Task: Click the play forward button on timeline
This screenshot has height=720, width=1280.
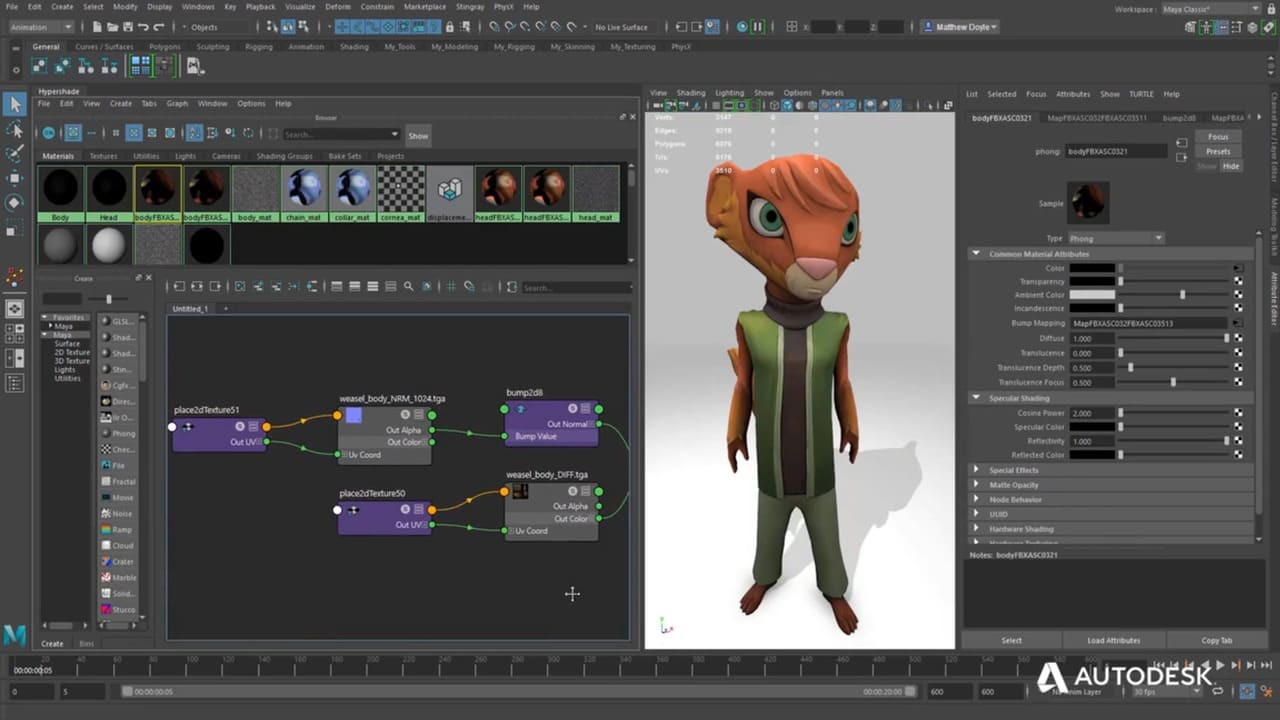Action: 1219,665
